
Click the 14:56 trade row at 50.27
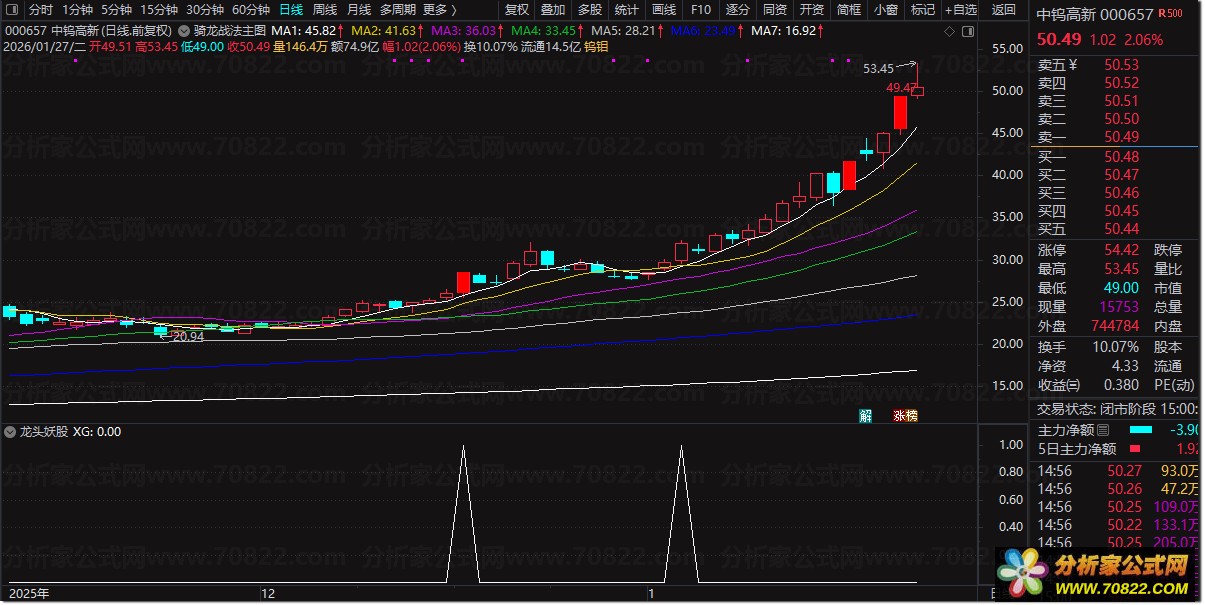[x=1116, y=471]
